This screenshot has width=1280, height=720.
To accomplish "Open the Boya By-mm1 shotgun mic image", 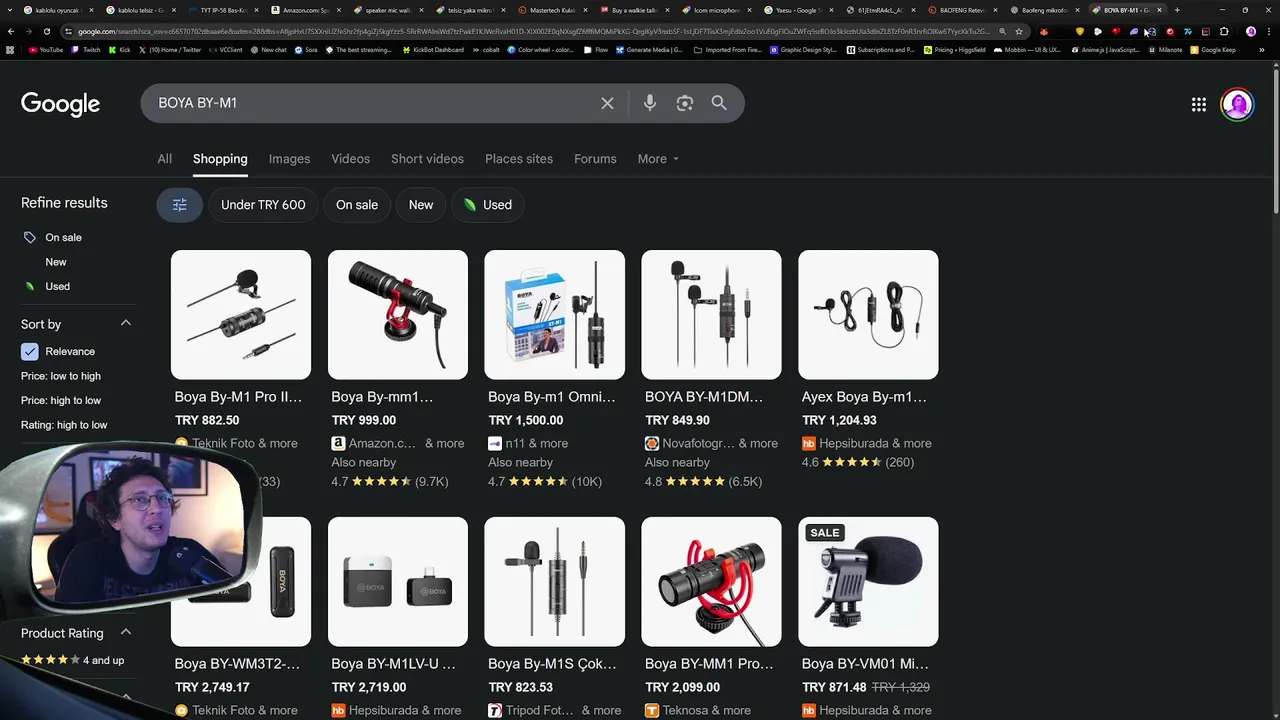I will point(398,315).
